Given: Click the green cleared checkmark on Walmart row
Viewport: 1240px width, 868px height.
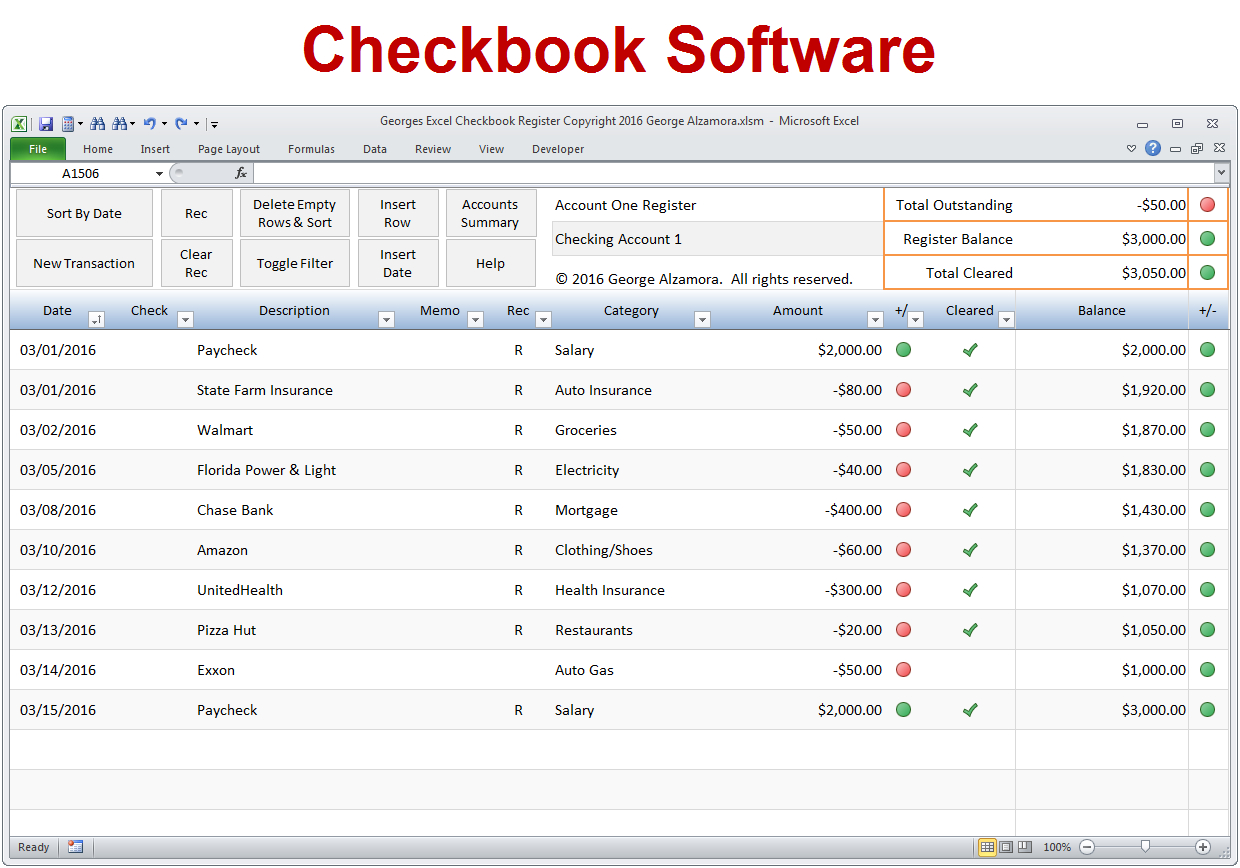Looking at the screenshot, I should click(969, 429).
